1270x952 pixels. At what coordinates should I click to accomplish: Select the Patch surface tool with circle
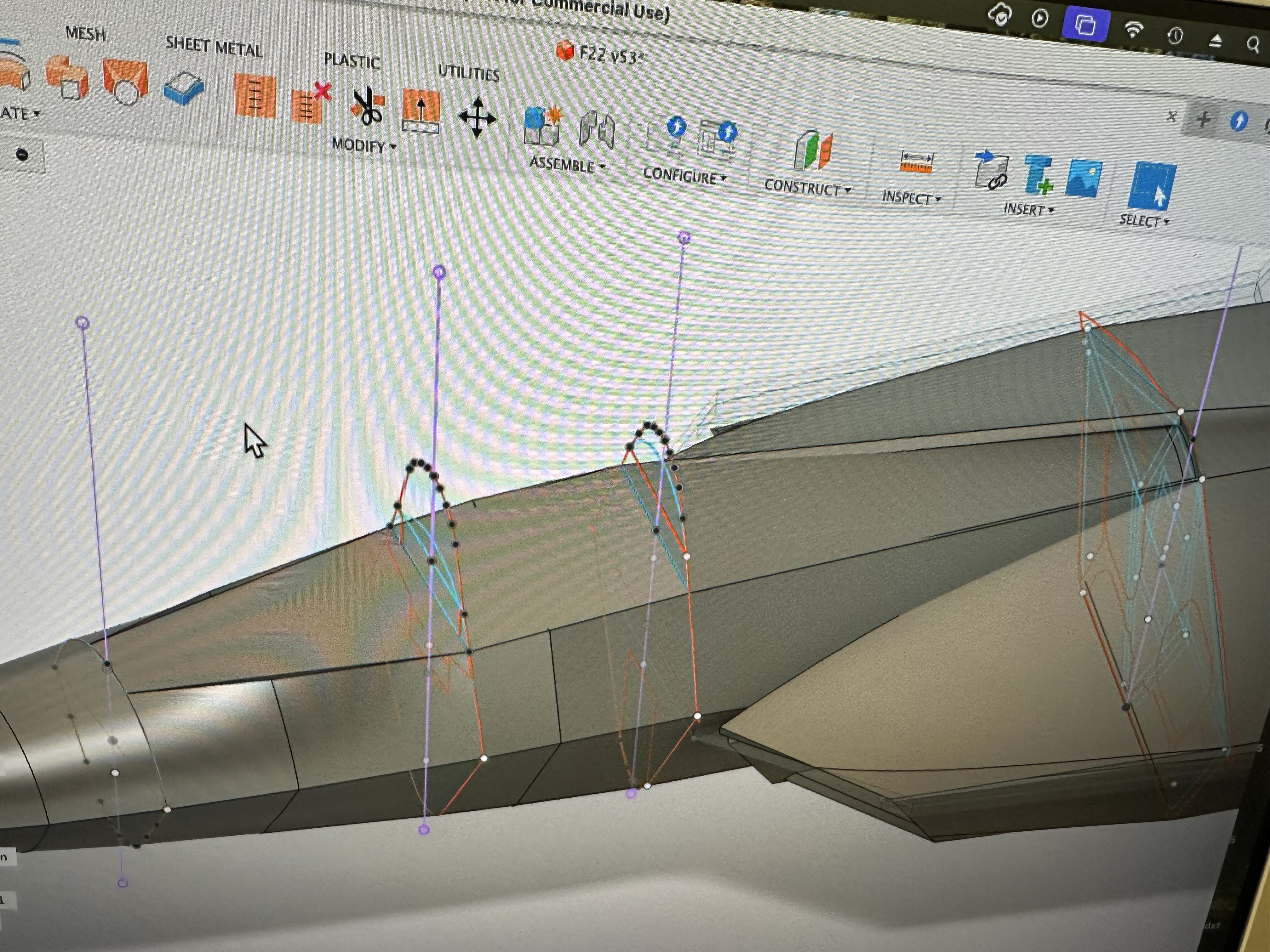[125, 83]
